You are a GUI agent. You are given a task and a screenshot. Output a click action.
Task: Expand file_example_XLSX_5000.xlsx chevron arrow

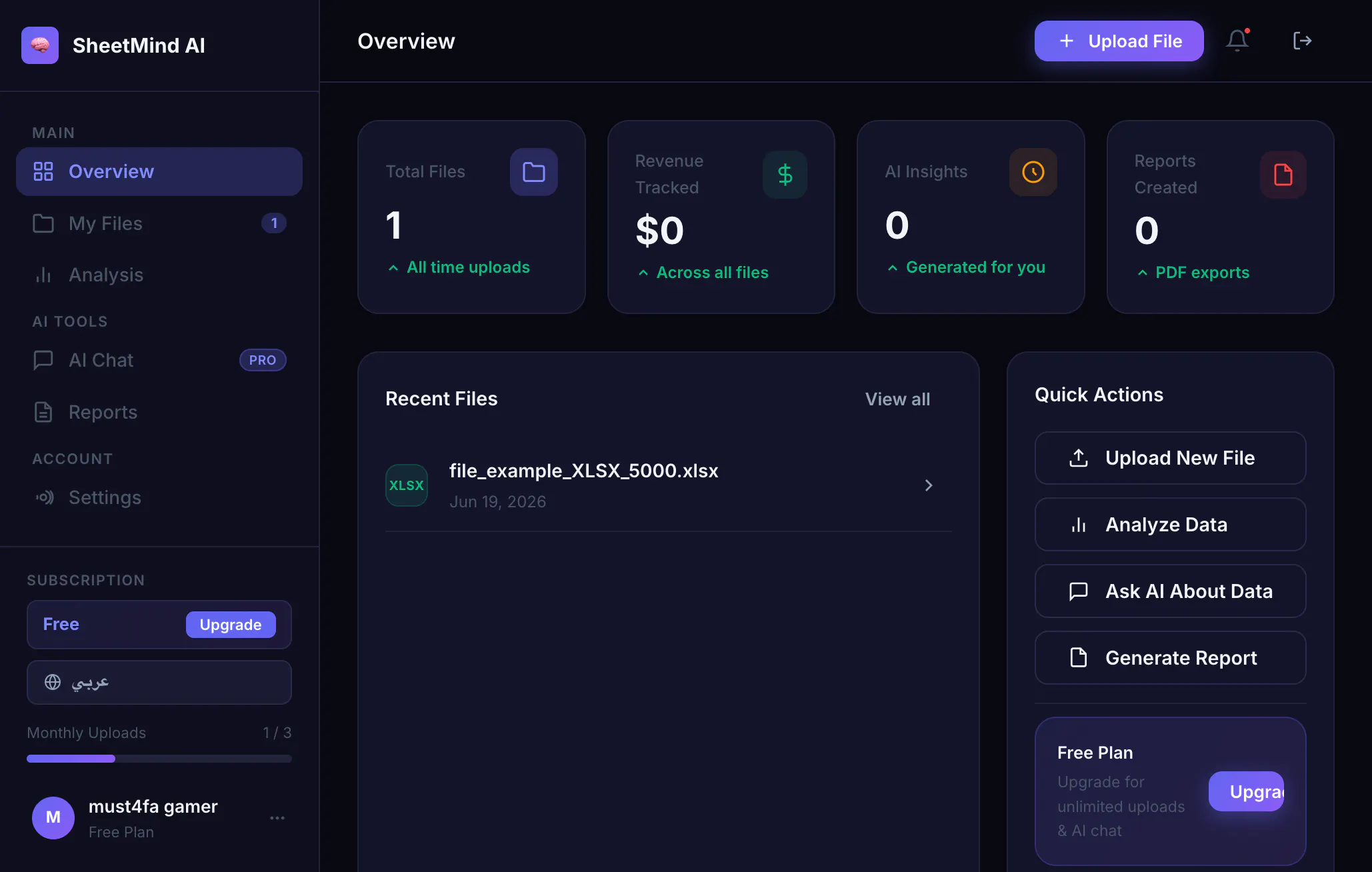tap(929, 485)
